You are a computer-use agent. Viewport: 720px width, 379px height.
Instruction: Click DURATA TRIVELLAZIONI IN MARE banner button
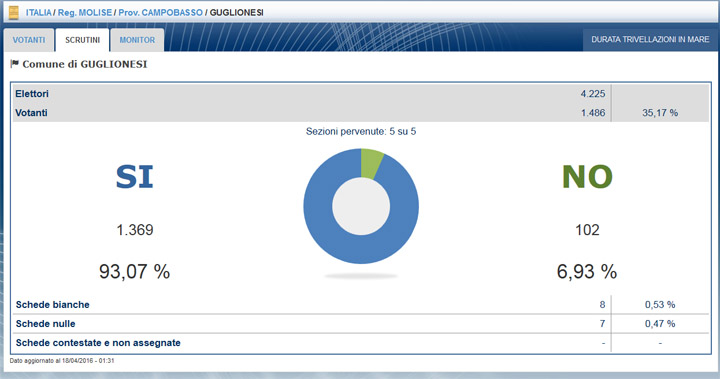[650, 40]
